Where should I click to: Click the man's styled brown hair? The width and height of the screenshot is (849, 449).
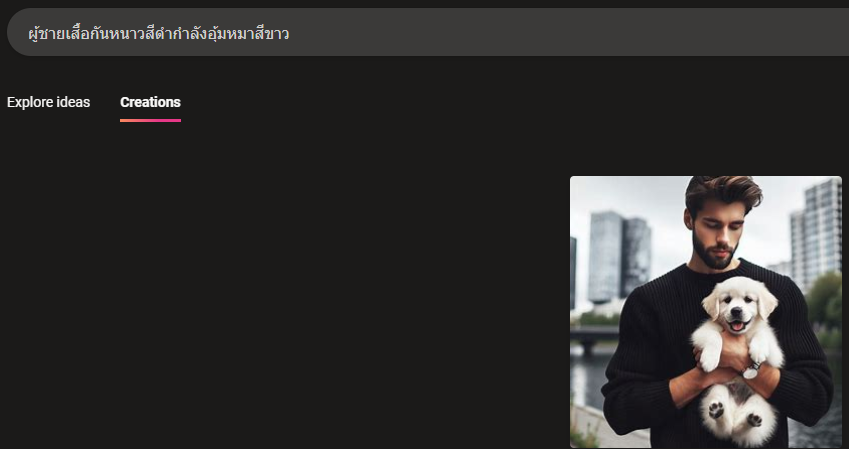tap(724, 192)
